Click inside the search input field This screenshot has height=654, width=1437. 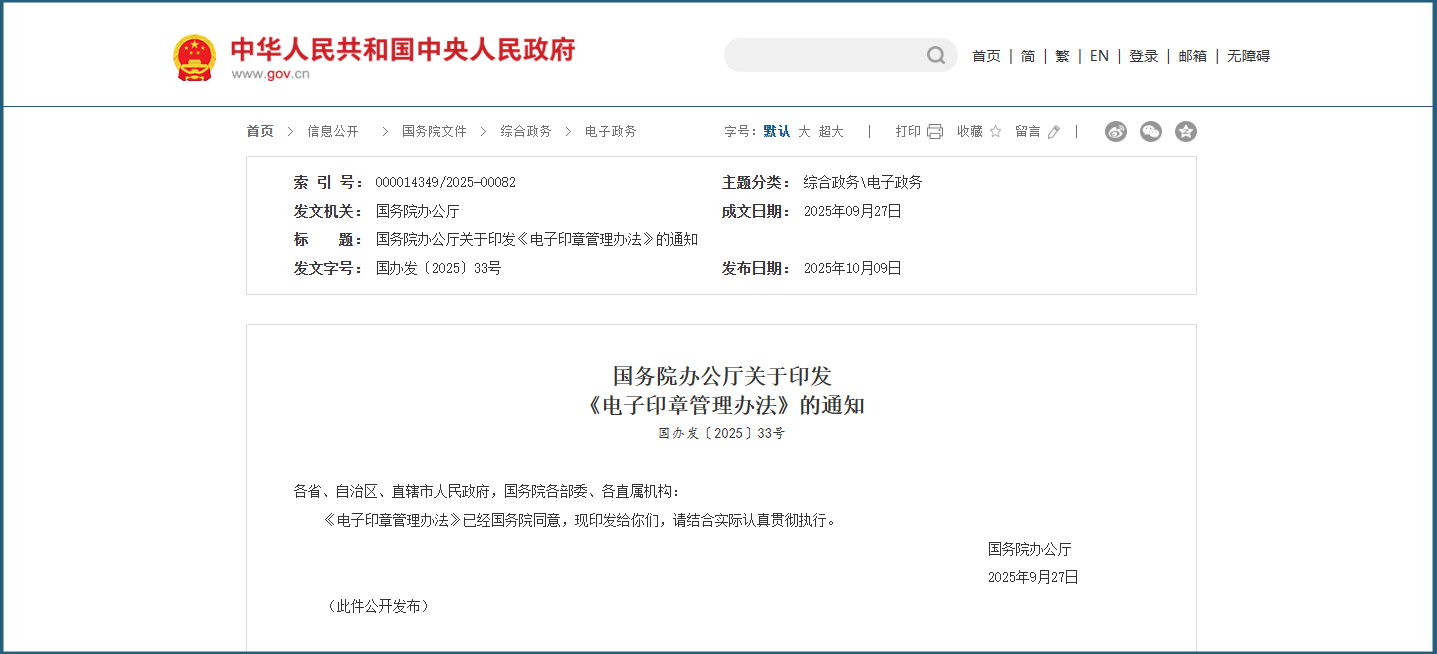pos(830,55)
